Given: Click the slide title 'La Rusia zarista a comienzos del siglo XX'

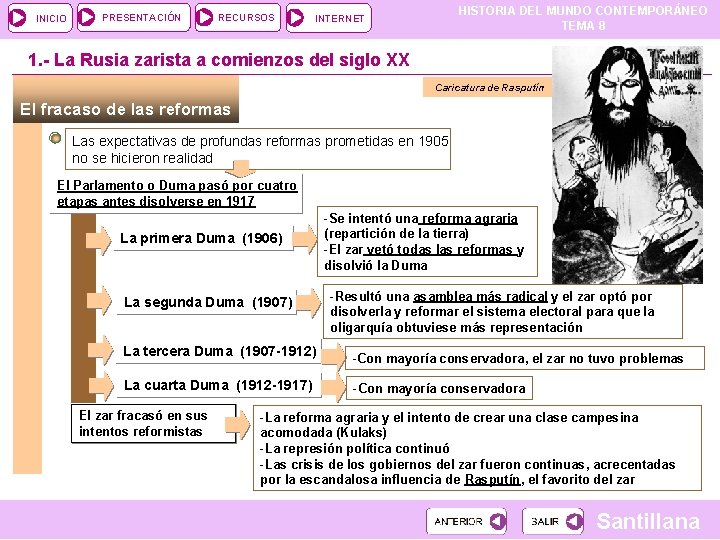Looking at the screenshot, I should [219, 60].
